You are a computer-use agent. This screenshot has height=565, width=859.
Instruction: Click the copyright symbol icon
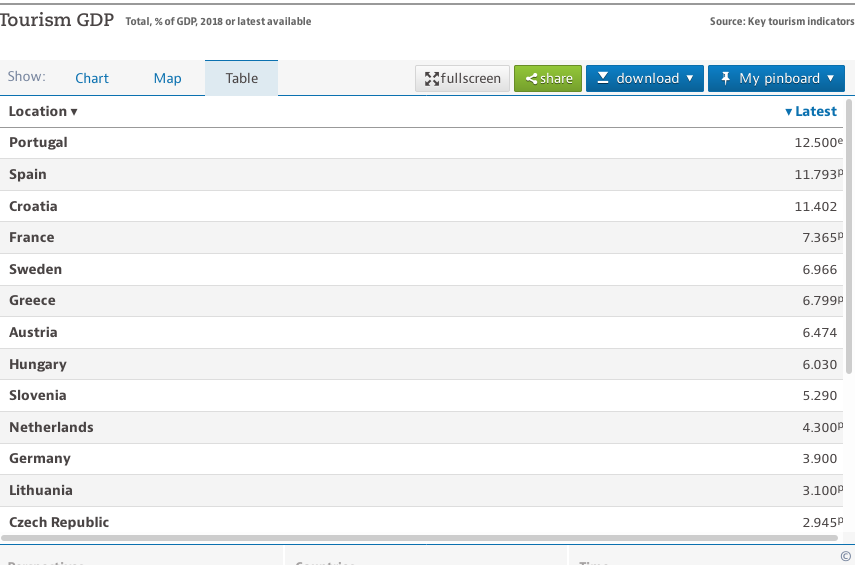click(x=846, y=556)
